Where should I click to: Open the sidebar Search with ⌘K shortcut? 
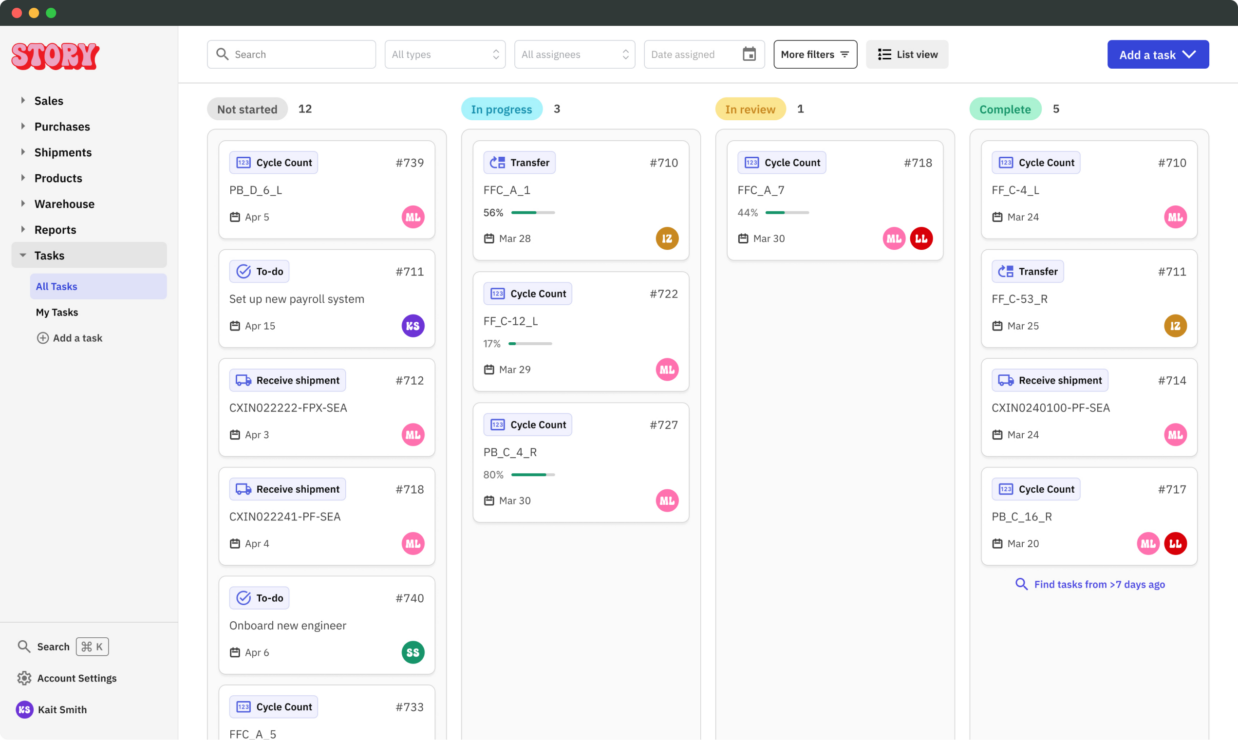tap(63, 647)
